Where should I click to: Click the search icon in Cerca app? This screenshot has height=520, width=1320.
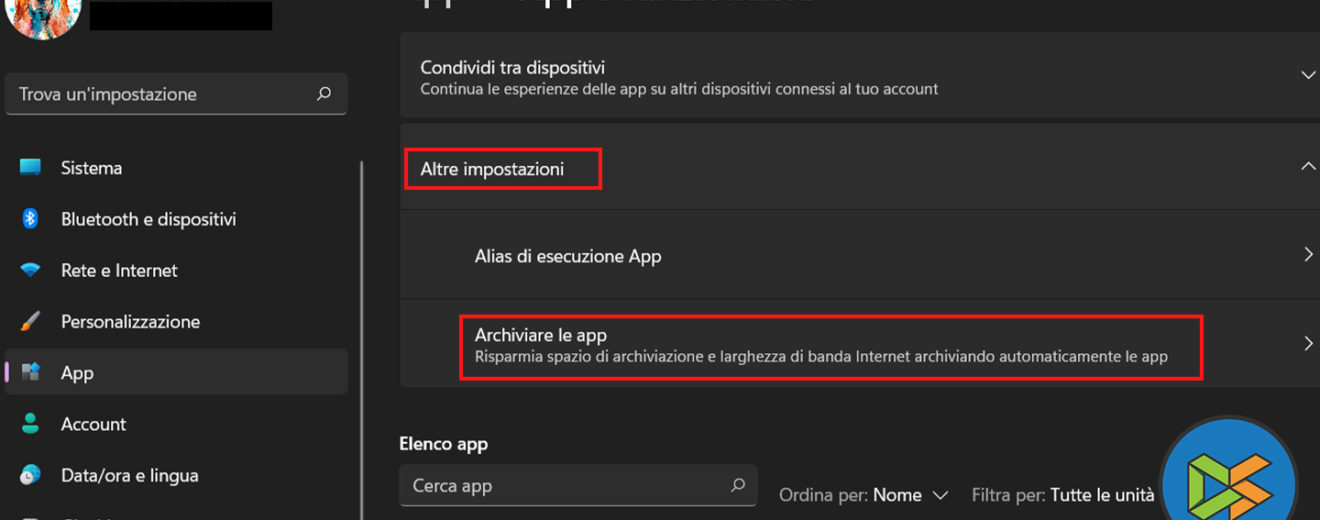(738, 486)
